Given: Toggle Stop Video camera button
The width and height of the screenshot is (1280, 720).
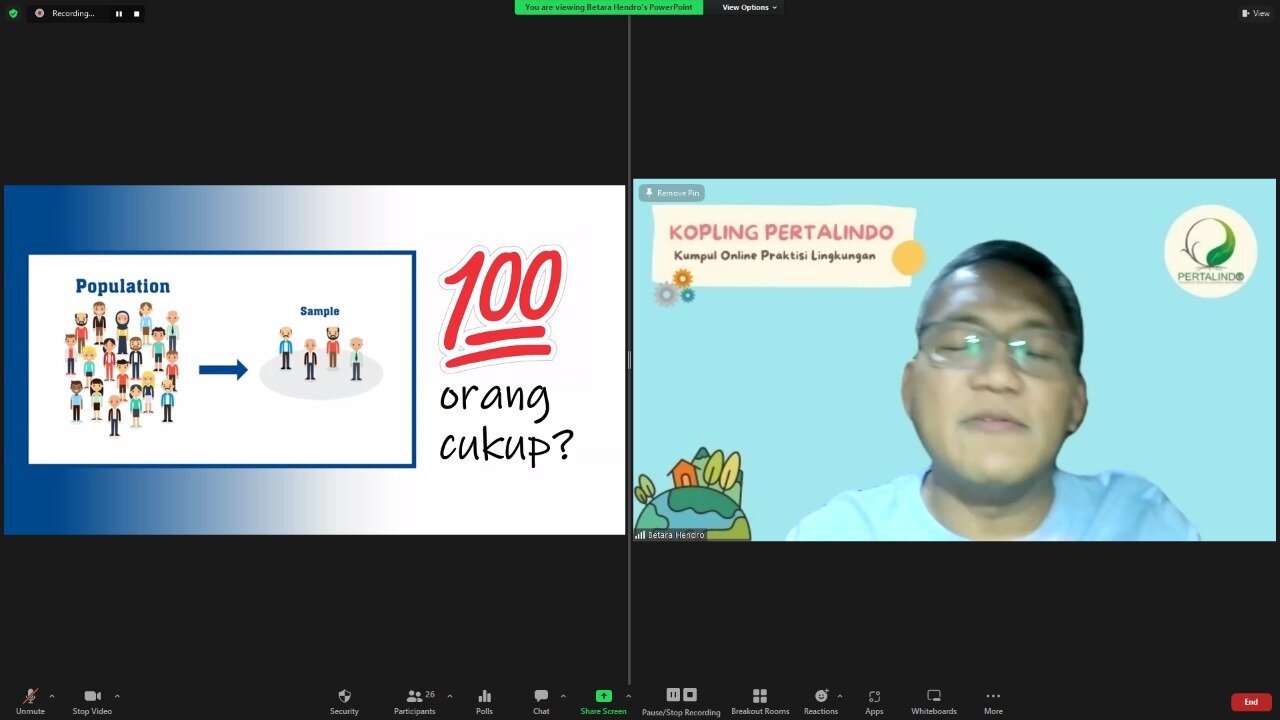Looking at the screenshot, I should (x=92, y=697).
